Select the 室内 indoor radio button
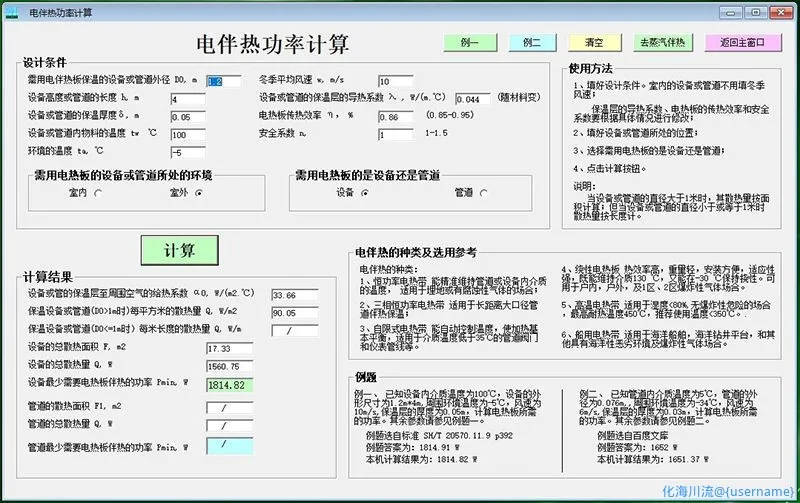The width and height of the screenshot is (800, 503). point(98,193)
